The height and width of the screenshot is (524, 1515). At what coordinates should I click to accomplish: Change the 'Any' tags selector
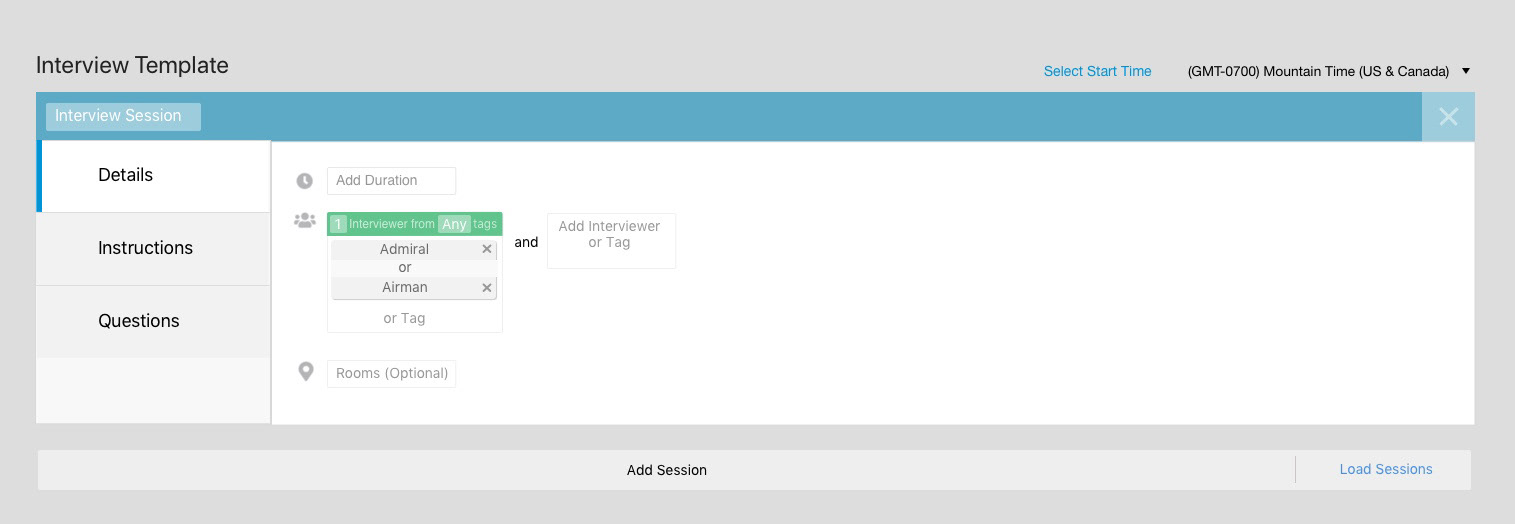pyautogui.click(x=454, y=224)
